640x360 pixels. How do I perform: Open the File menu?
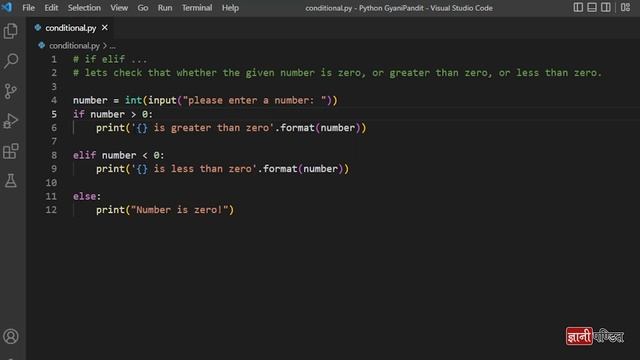click(x=28, y=8)
